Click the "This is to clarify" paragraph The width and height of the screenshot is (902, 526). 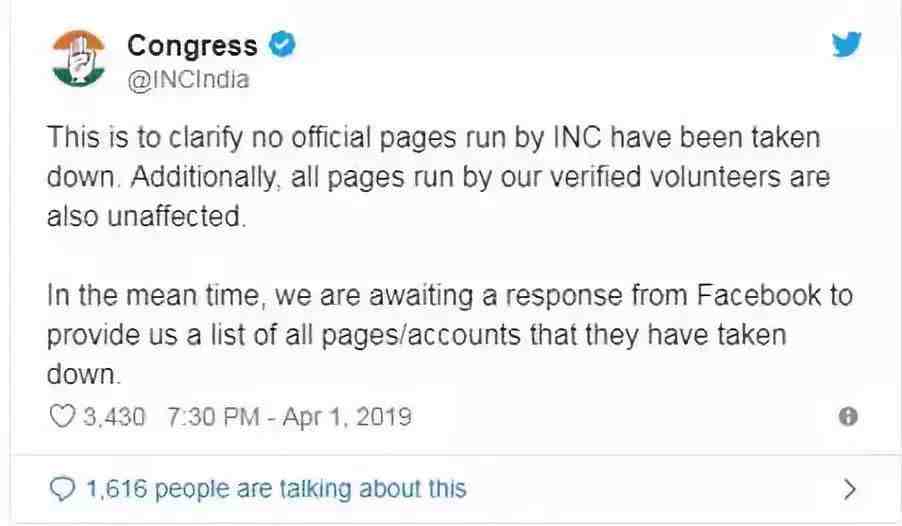click(x=438, y=177)
